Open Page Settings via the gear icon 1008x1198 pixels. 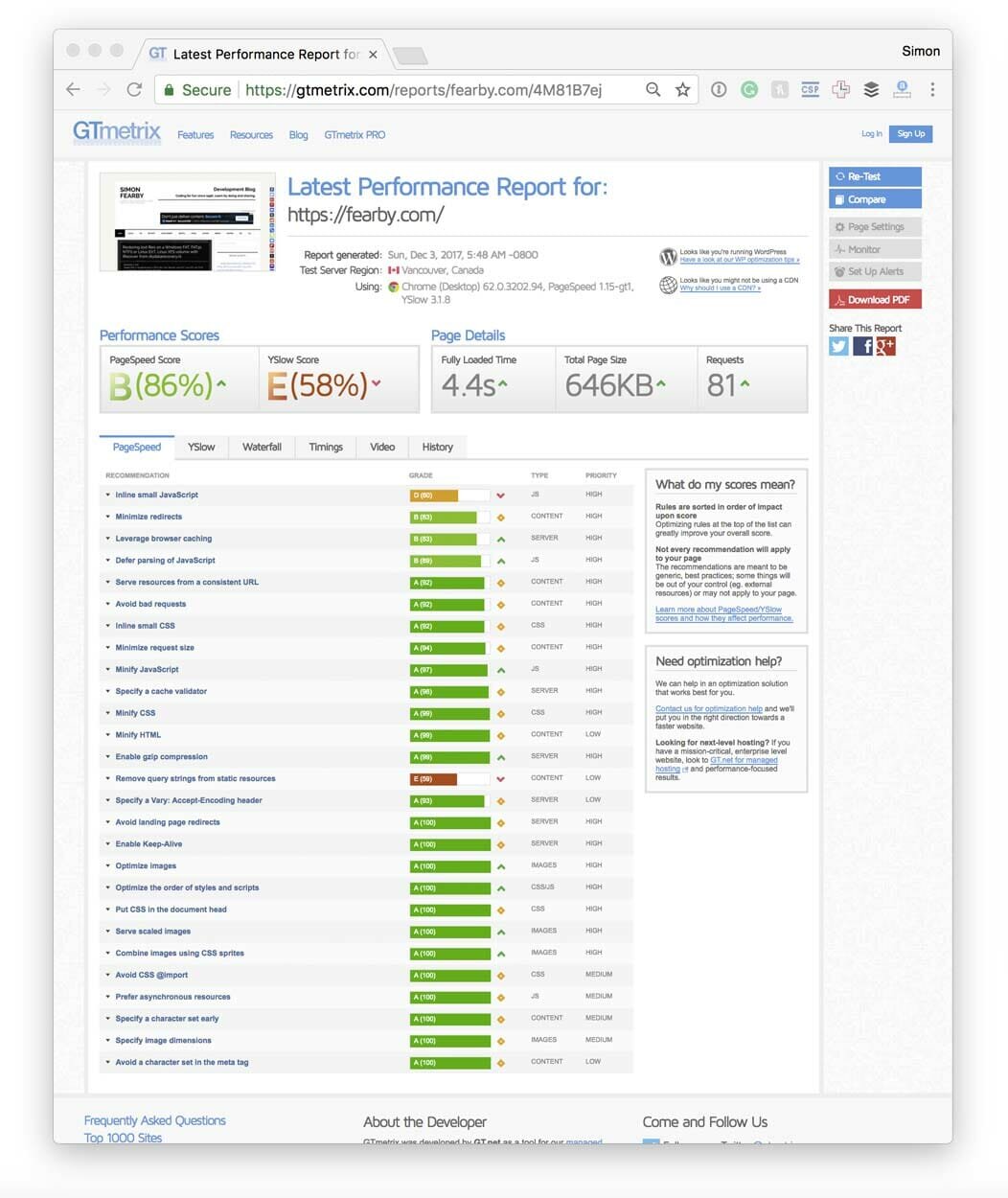pos(840,226)
